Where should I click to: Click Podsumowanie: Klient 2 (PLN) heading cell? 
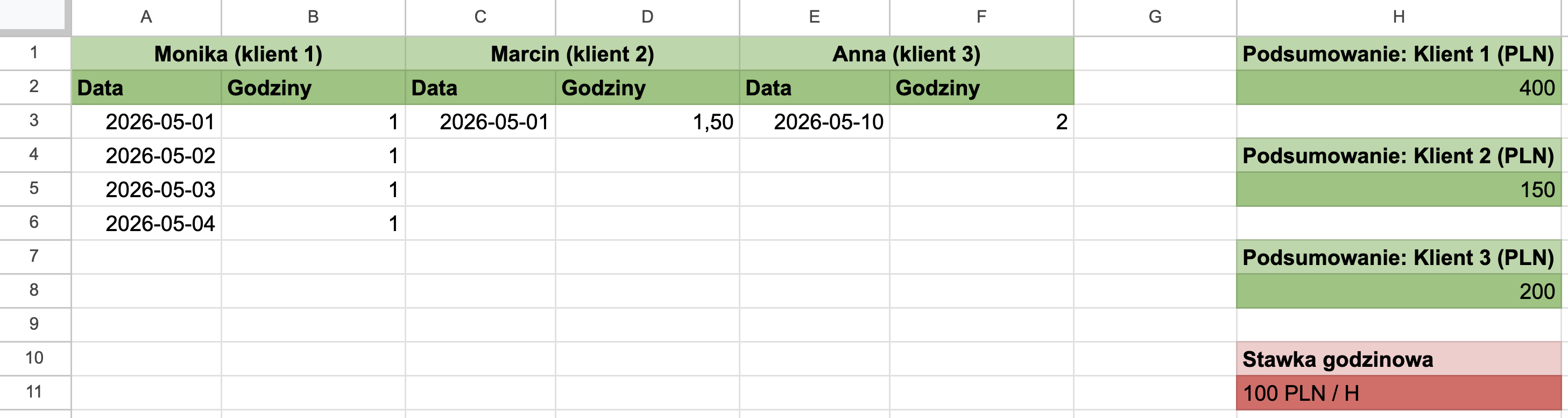tap(1399, 156)
